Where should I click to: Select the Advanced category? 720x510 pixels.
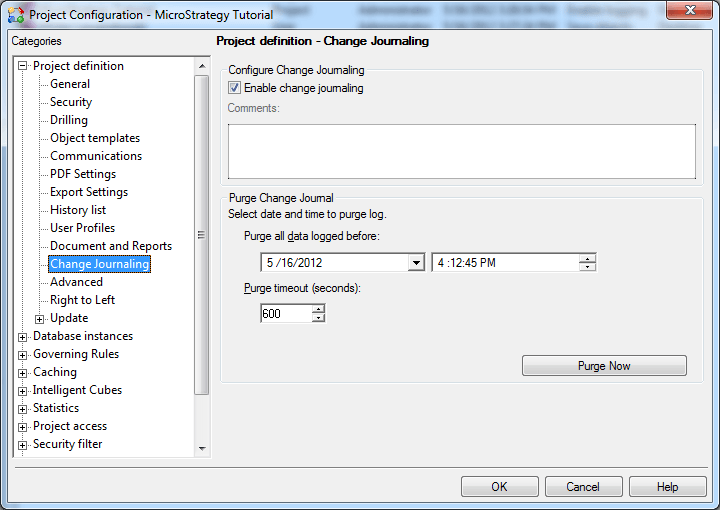tap(76, 282)
